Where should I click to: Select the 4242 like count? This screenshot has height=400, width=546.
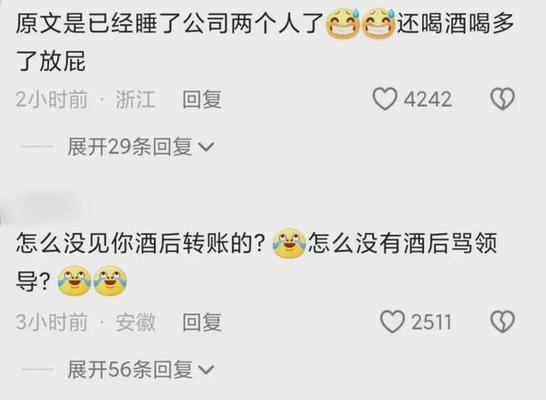coord(428,99)
